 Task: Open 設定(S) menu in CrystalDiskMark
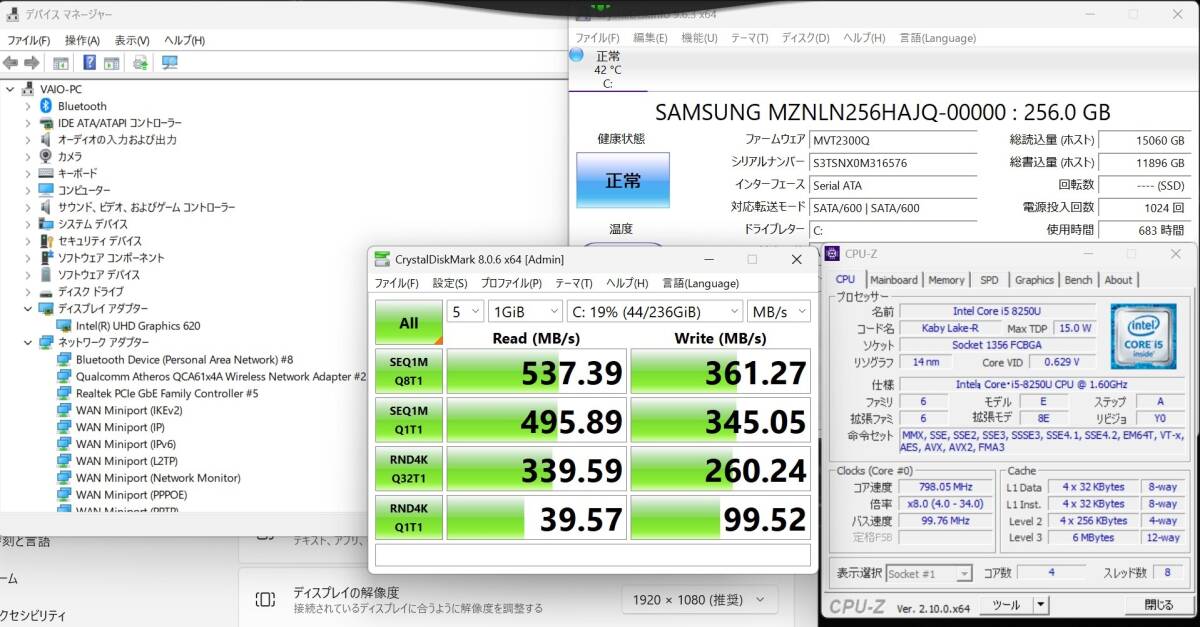point(449,283)
